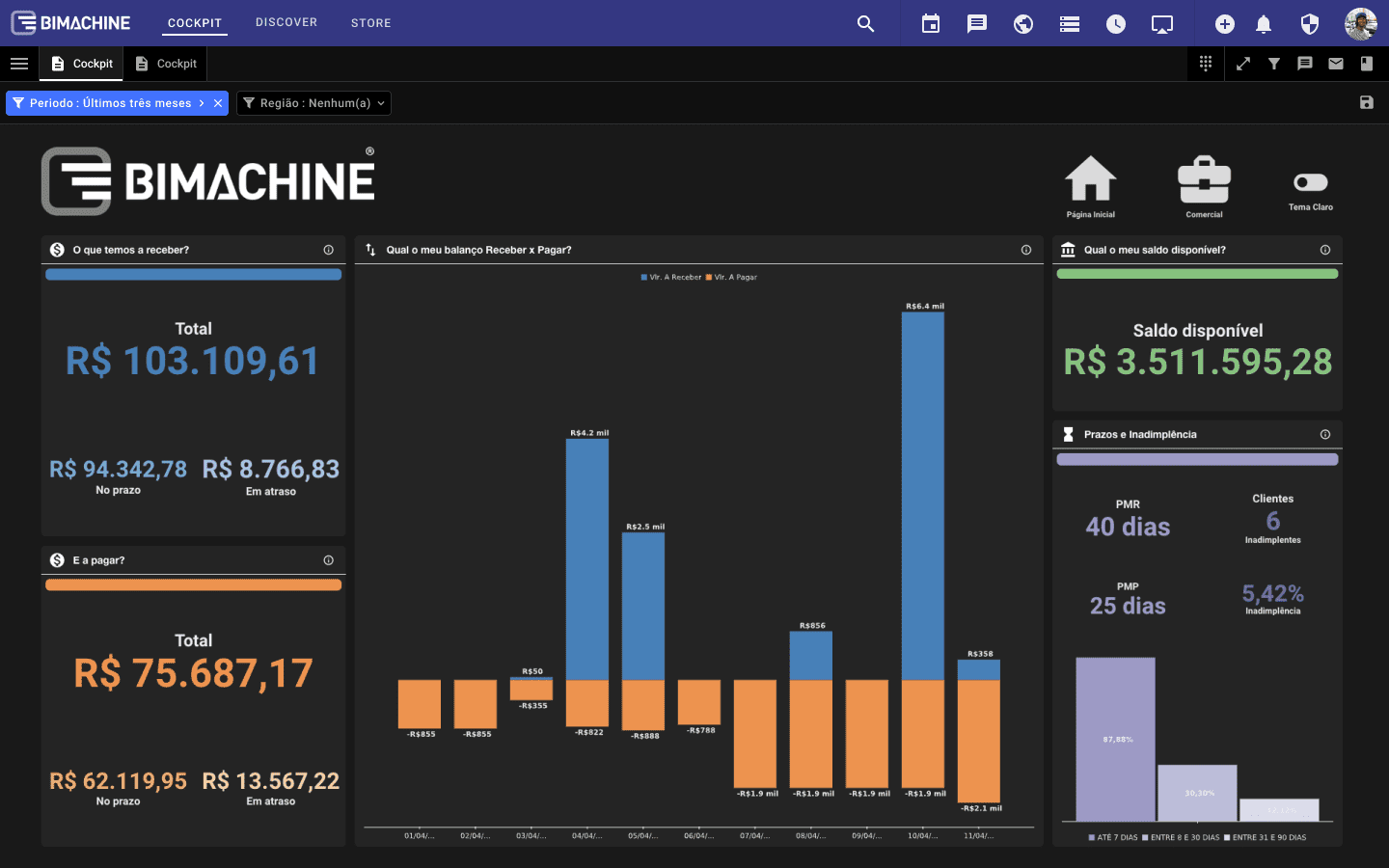Click the notifications bell icon
Screen dimensions: 1389x868
click(1264, 24)
